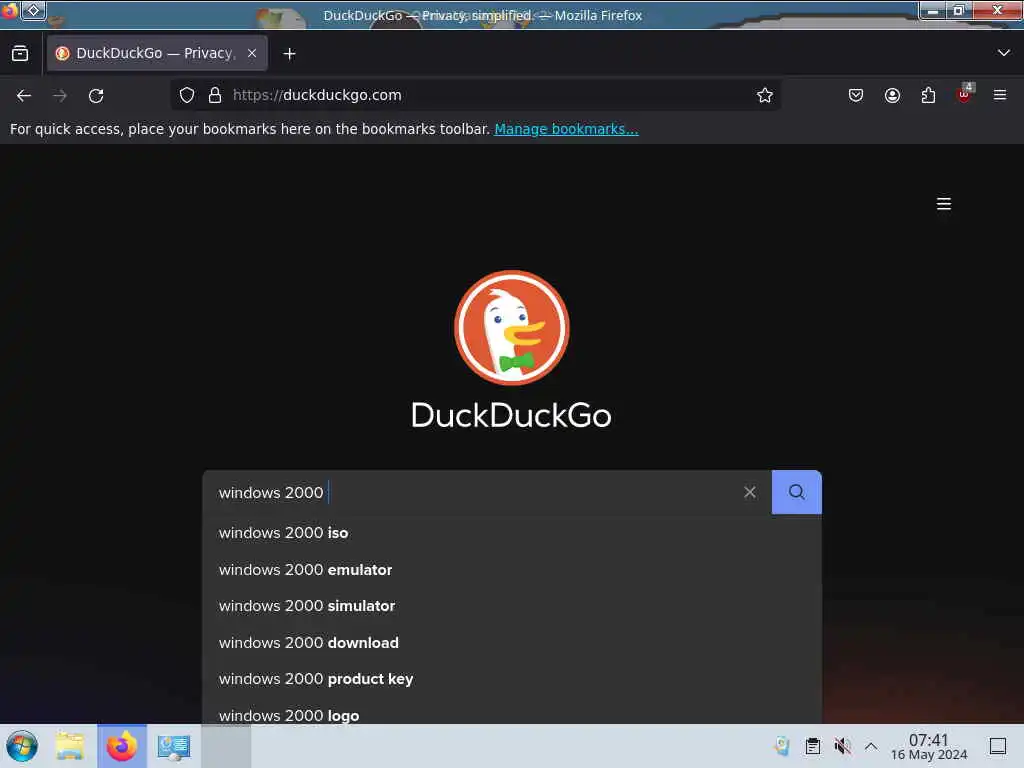Screen dimensions: 1024x768
Task: Toggle keep-on-all-desktops title bar icon
Action: [x=33, y=10]
